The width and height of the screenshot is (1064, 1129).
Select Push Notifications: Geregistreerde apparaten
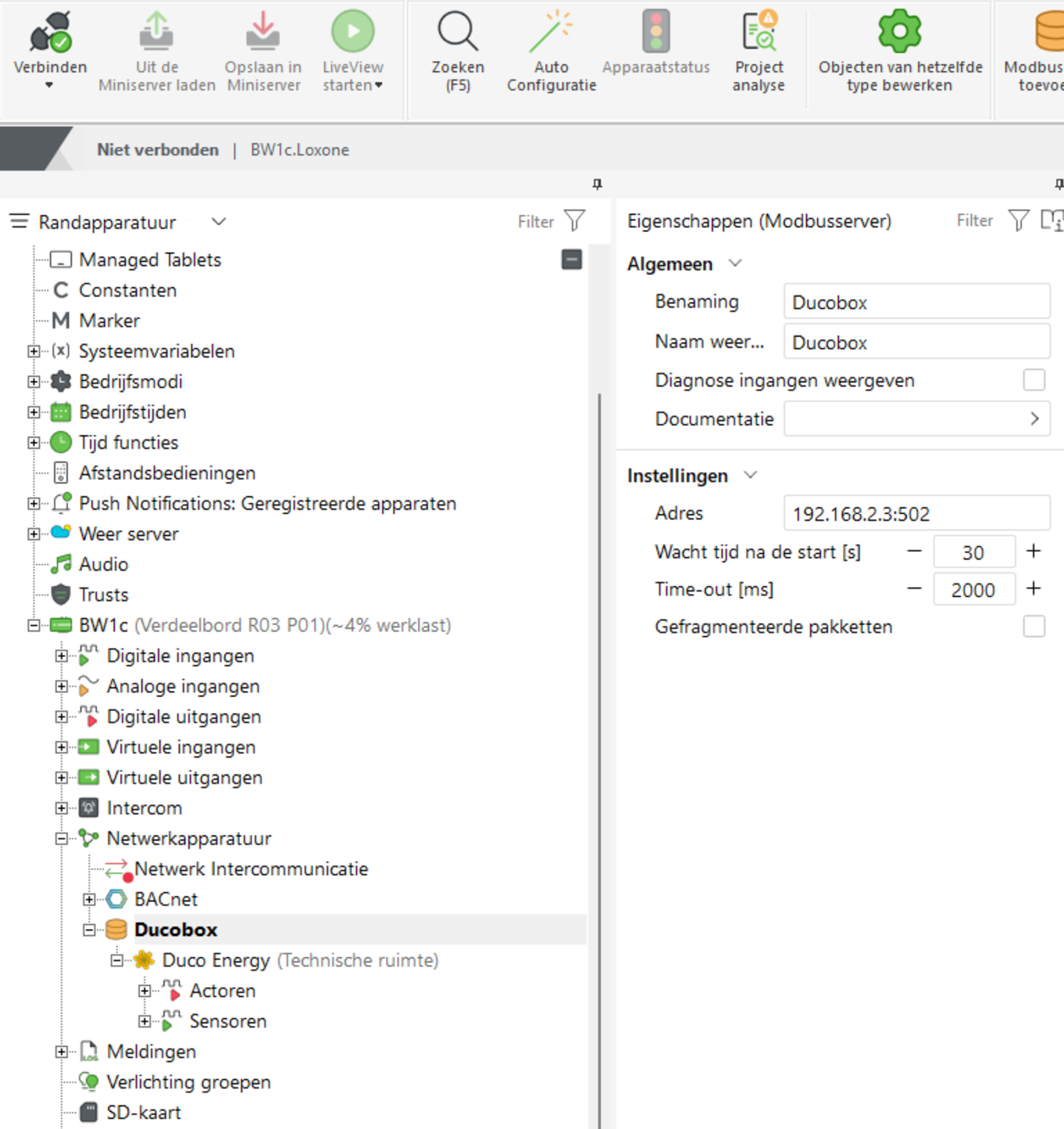pyautogui.click(x=268, y=503)
